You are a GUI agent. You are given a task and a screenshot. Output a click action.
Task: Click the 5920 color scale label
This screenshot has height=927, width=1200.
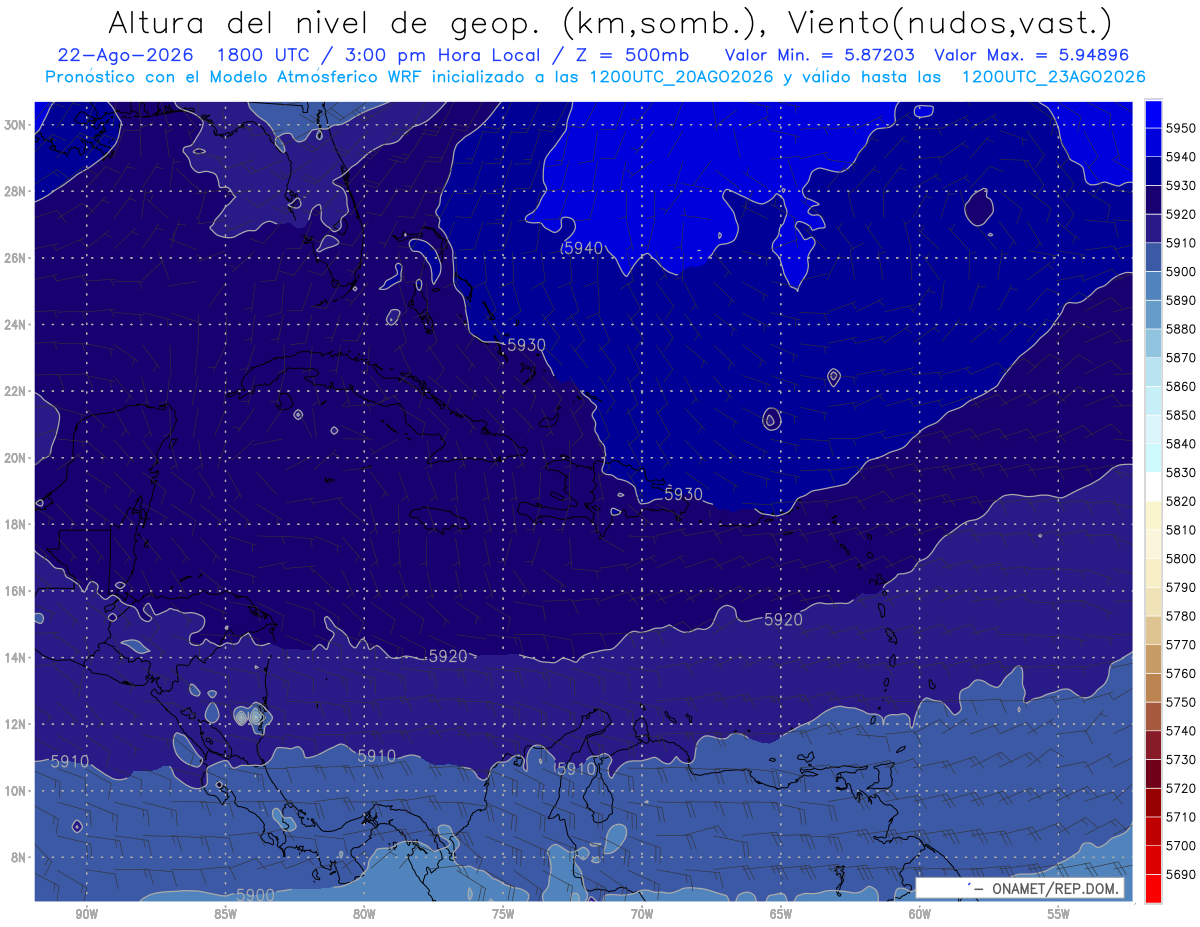coord(1180,214)
